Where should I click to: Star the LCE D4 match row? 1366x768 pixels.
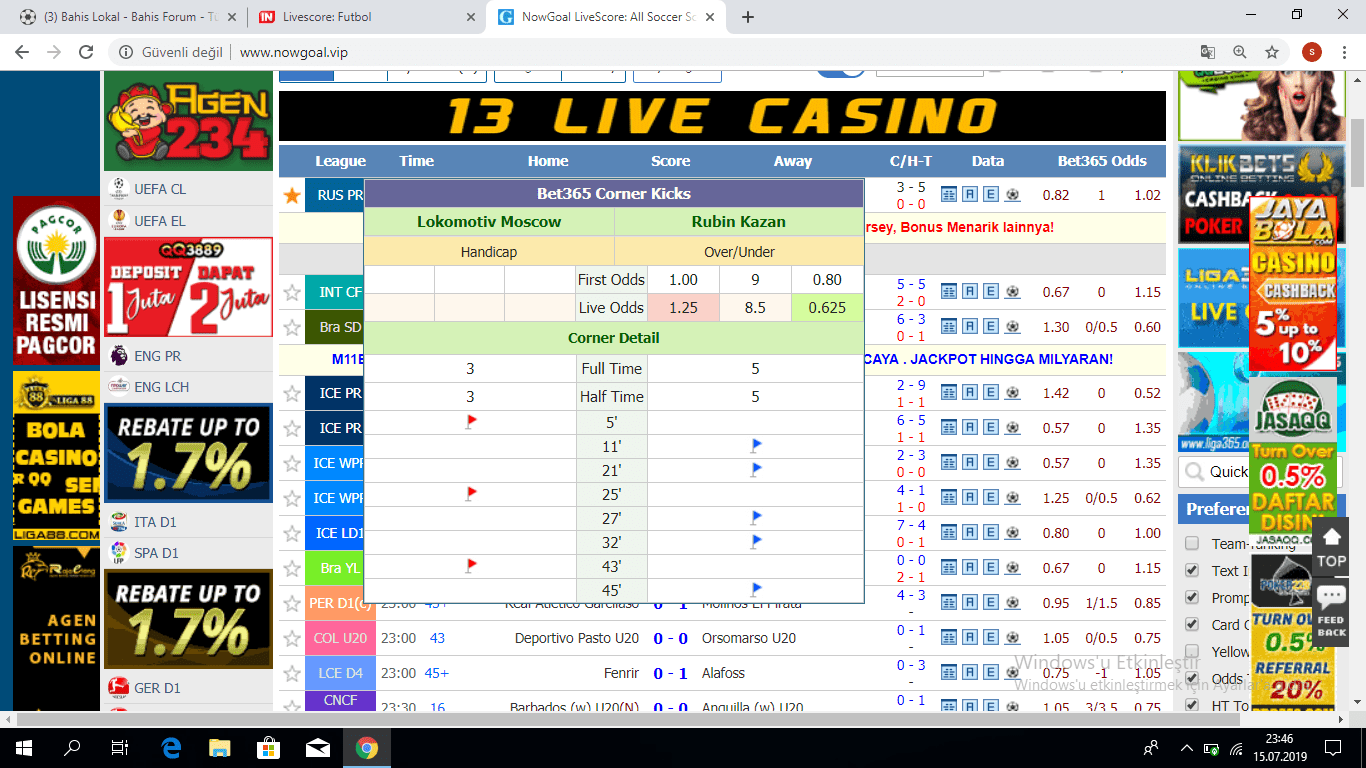(292, 673)
